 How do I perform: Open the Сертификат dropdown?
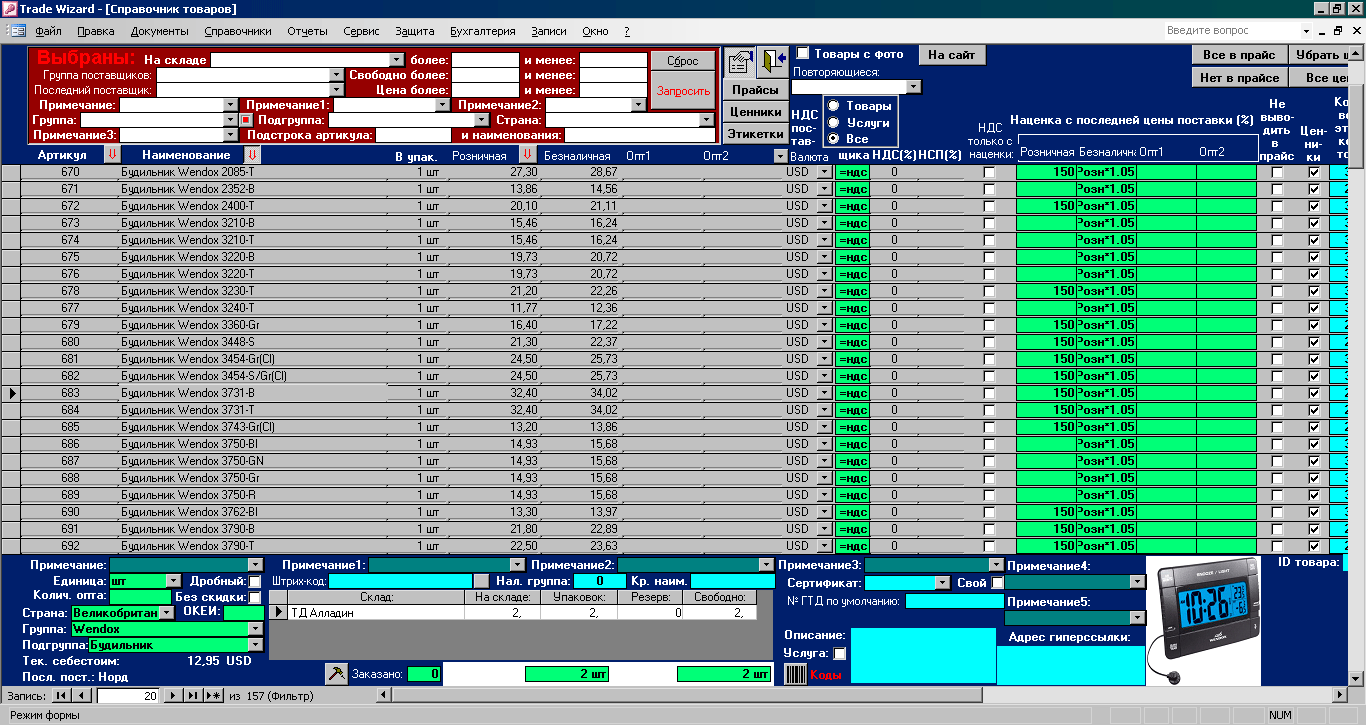[942, 583]
